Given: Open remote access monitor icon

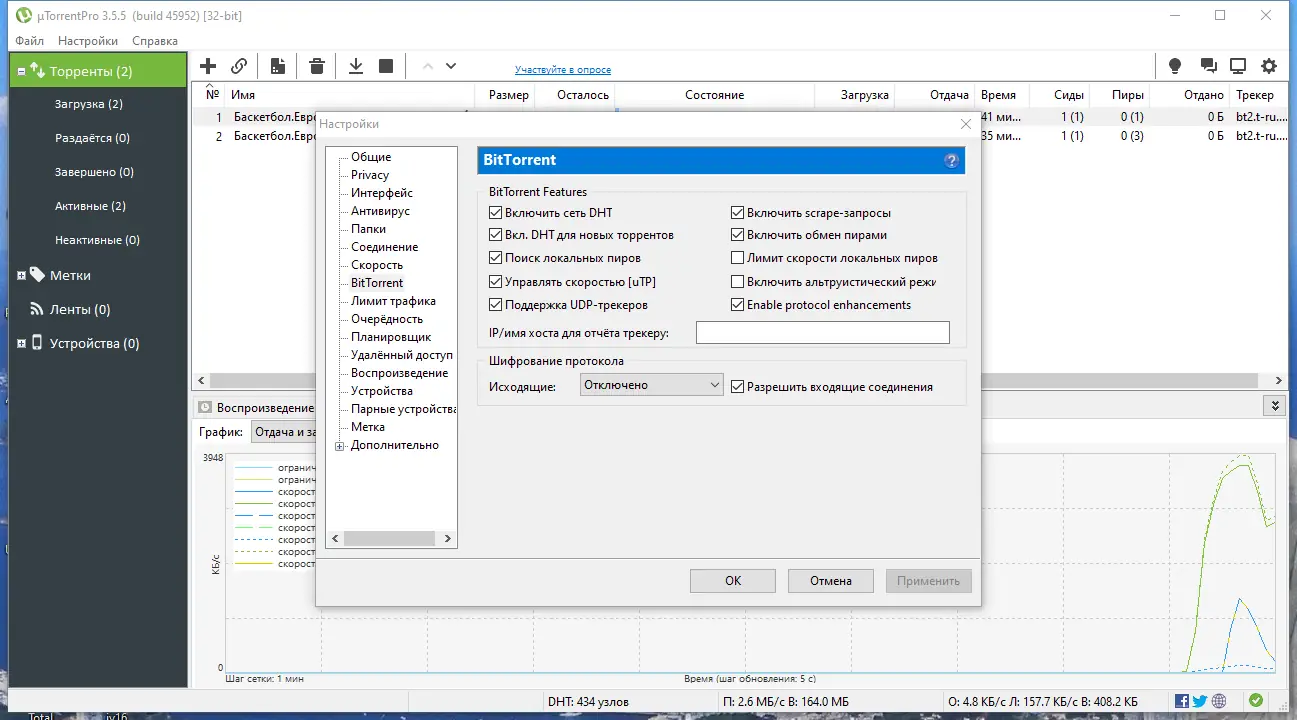Looking at the screenshot, I should (1238, 65).
